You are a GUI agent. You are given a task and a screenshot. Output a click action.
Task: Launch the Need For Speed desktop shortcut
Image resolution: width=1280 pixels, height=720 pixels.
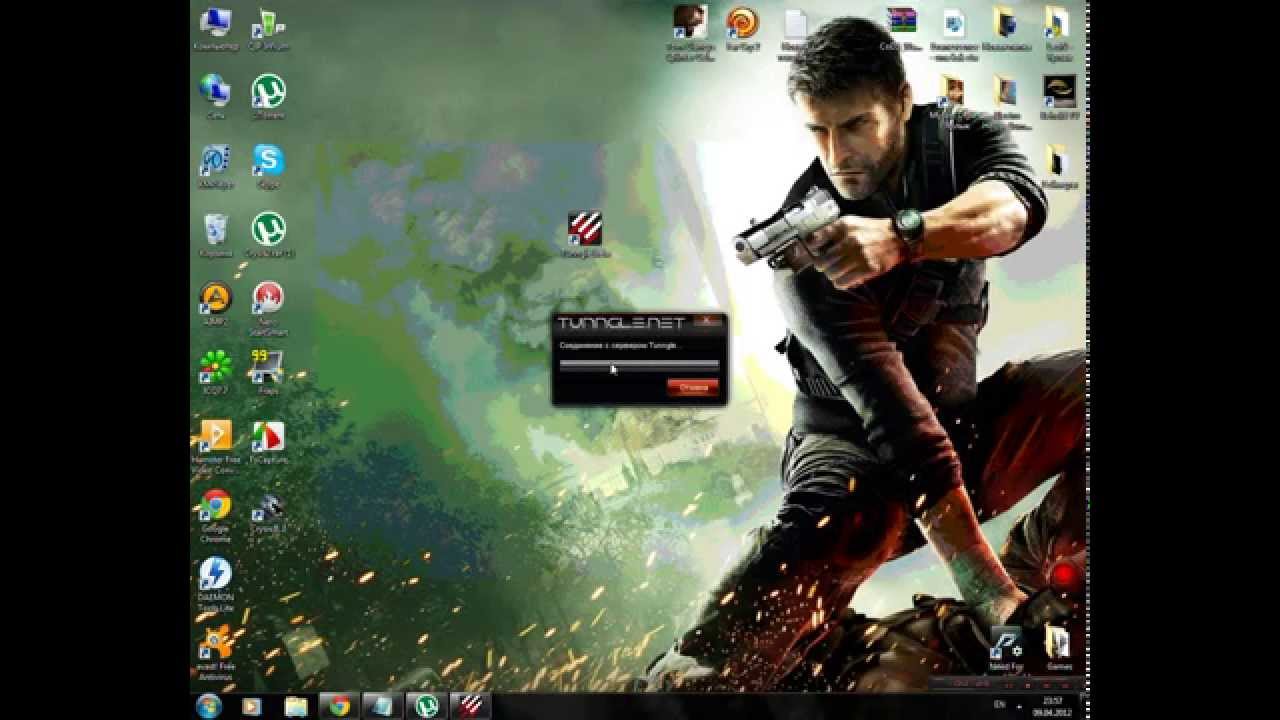1005,650
